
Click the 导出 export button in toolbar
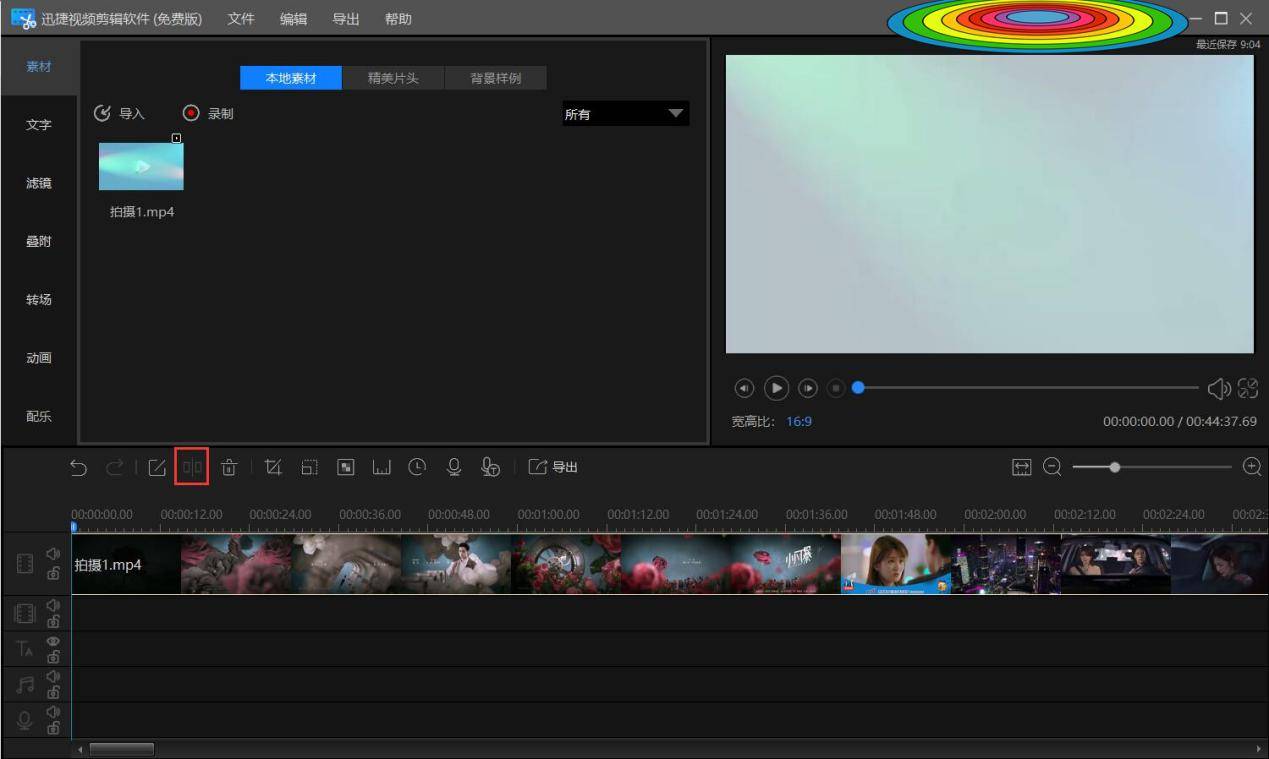tap(553, 467)
